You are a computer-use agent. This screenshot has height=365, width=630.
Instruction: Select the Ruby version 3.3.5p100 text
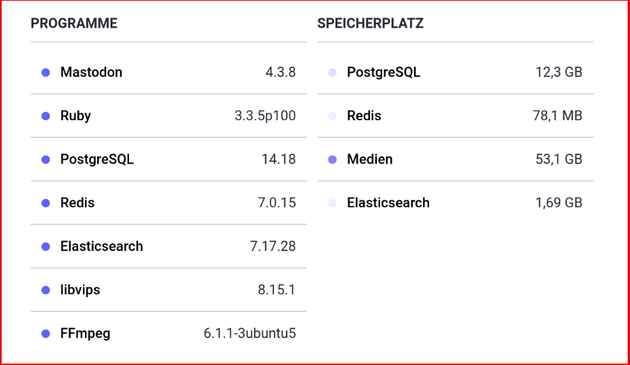pos(265,116)
